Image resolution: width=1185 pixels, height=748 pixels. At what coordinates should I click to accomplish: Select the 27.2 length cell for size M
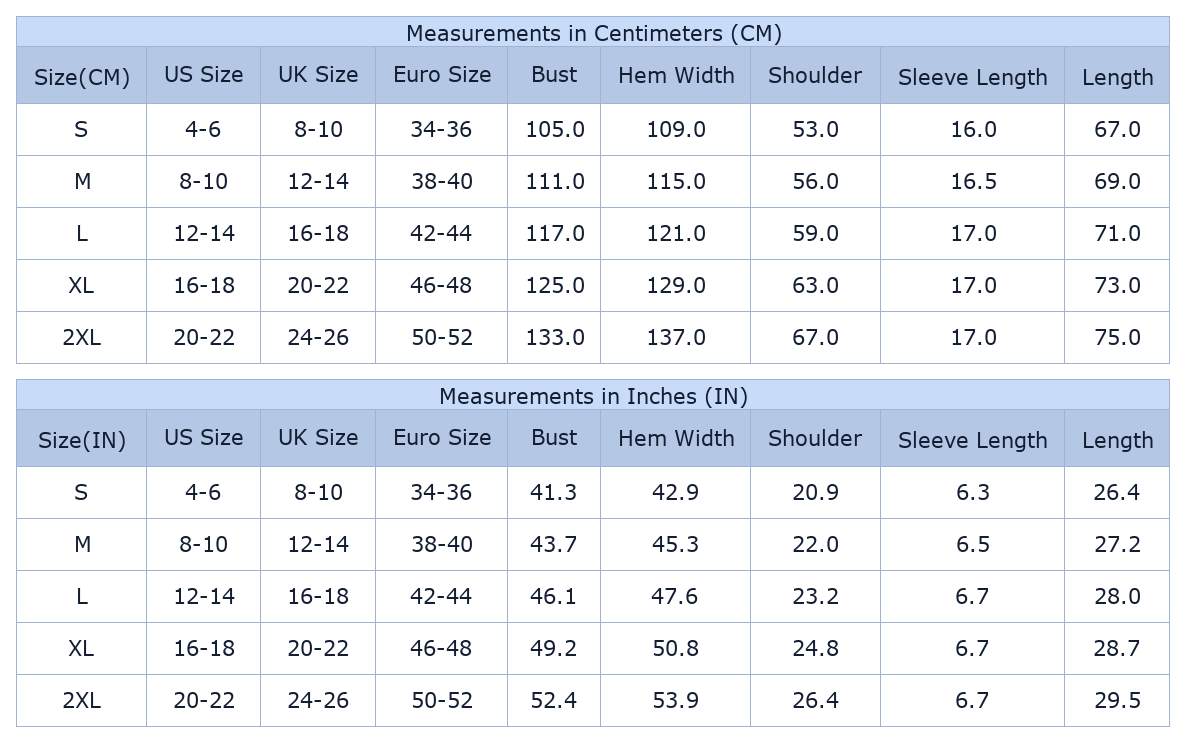coord(1117,545)
